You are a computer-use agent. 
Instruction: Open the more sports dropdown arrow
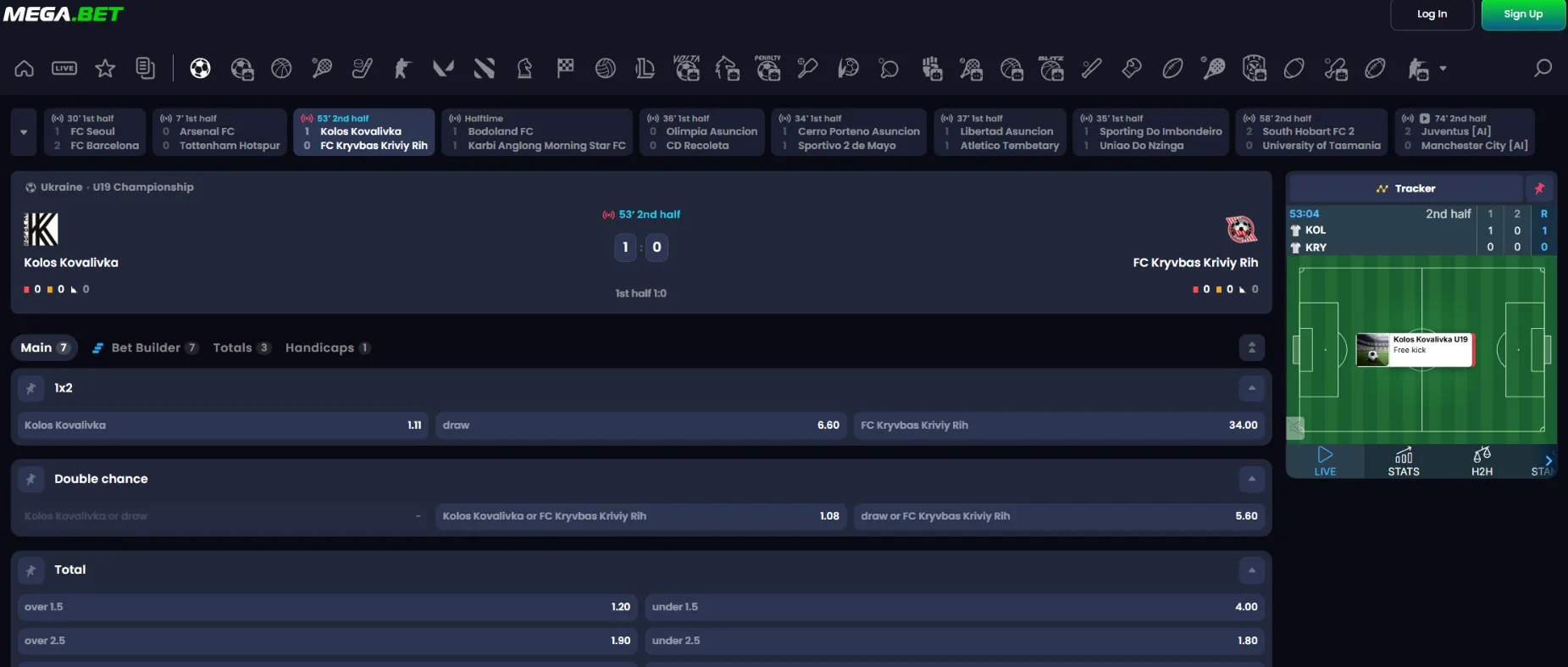pyautogui.click(x=1443, y=69)
